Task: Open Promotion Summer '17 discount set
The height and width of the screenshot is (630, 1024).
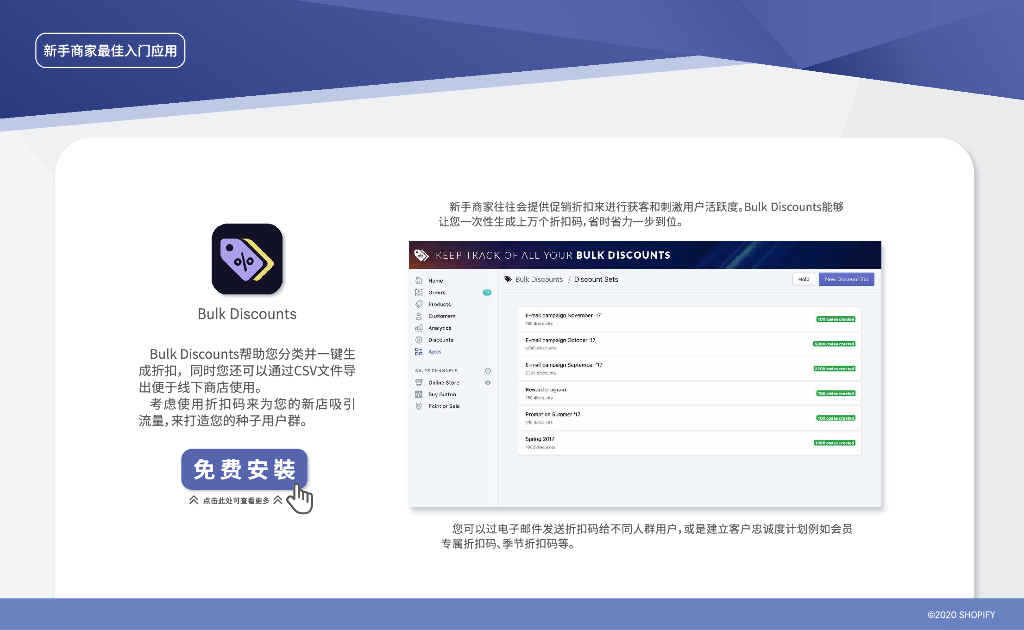Action: coord(689,418)
